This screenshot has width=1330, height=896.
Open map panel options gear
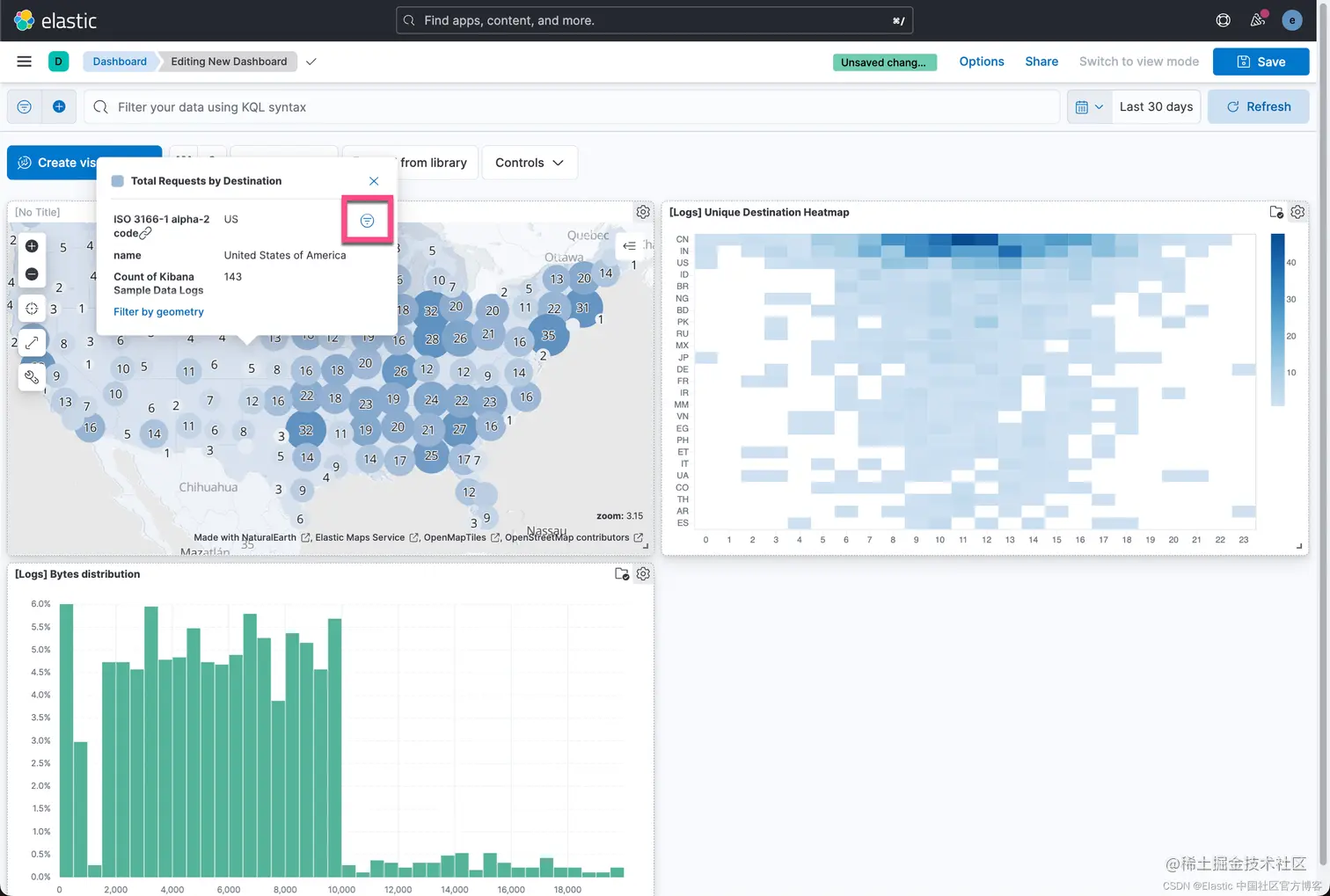point(643,212)
